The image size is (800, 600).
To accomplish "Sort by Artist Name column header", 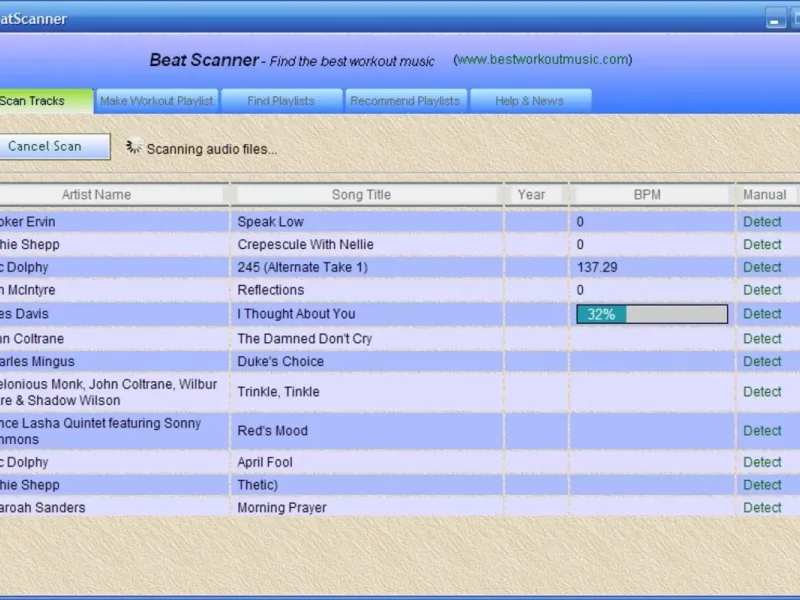I will click(96, 194).
